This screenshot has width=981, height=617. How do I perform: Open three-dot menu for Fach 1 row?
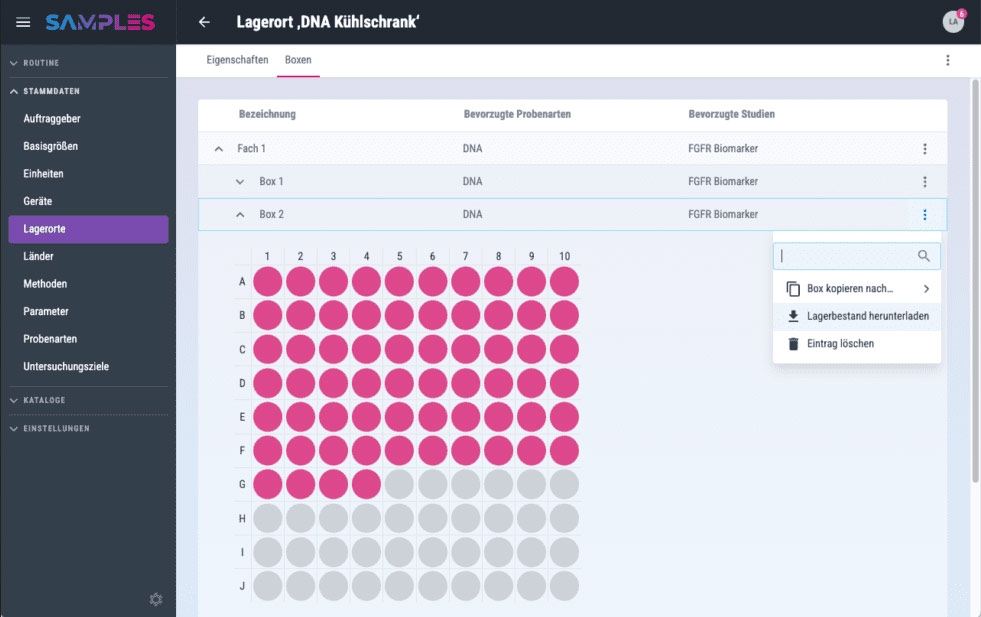click(x=925, y=149)
